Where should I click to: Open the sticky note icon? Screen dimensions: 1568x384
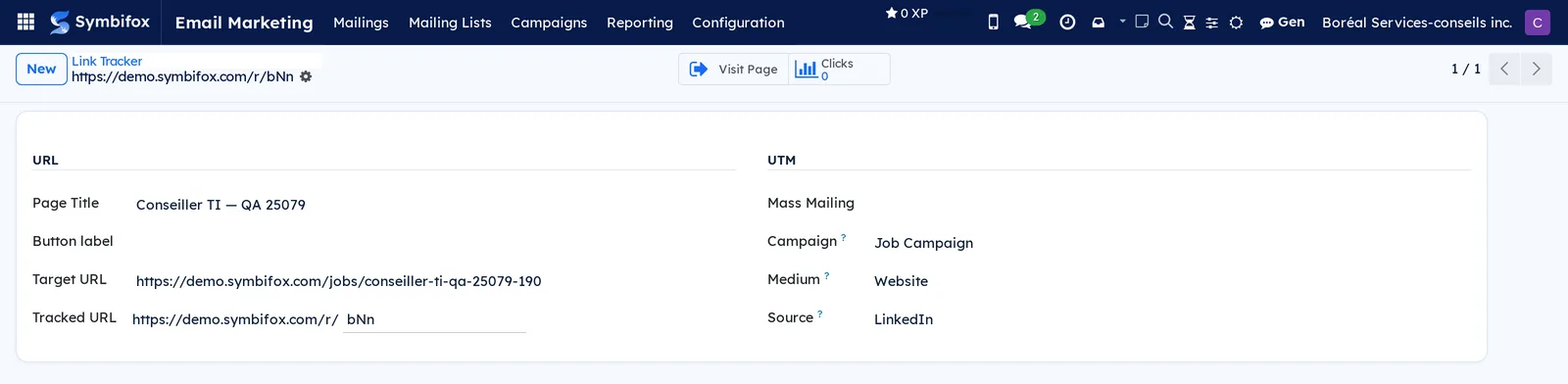[x=1142, y=22]
